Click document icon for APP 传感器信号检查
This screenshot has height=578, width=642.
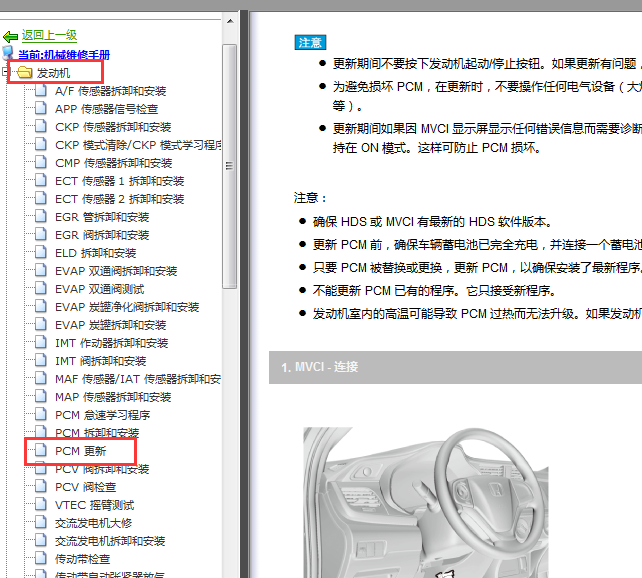(41, 108)
